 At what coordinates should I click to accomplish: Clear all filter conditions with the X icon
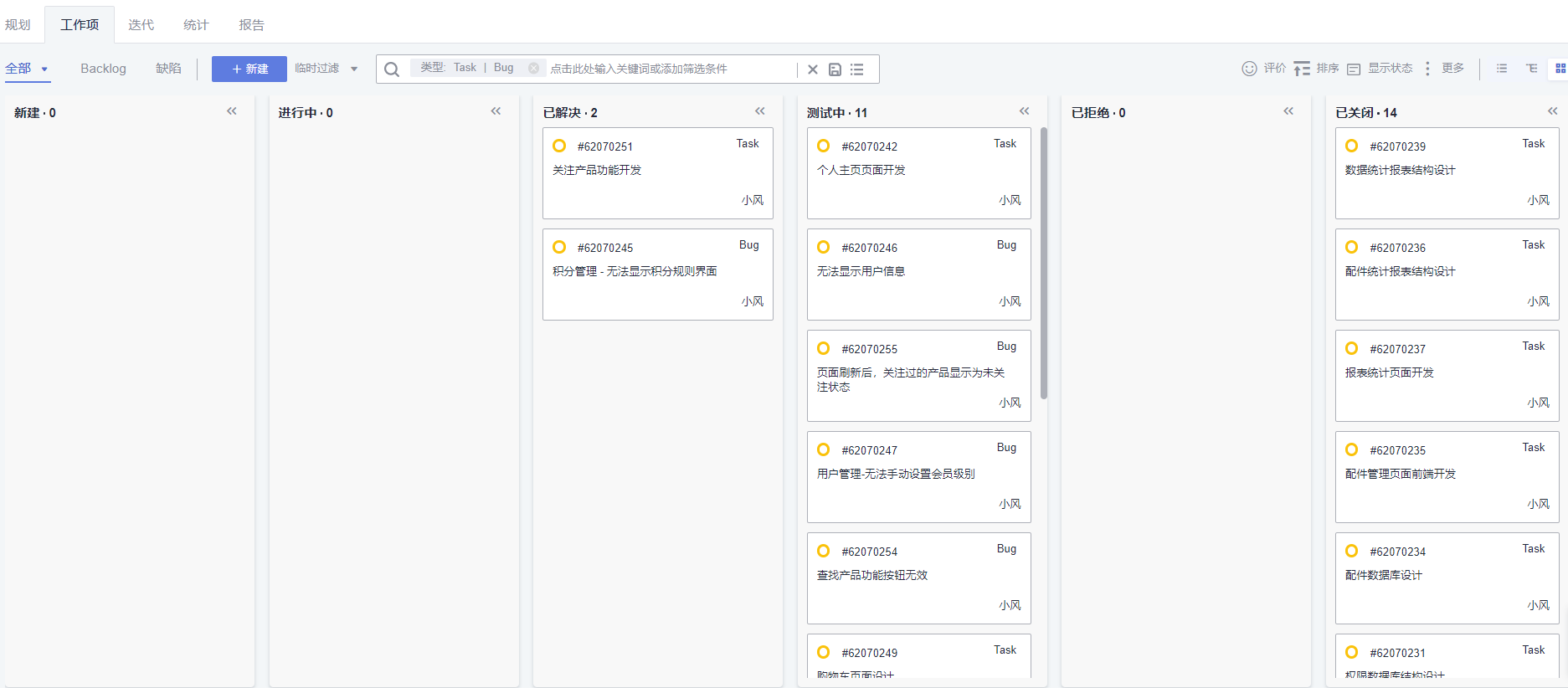click(x=812, y=69)
